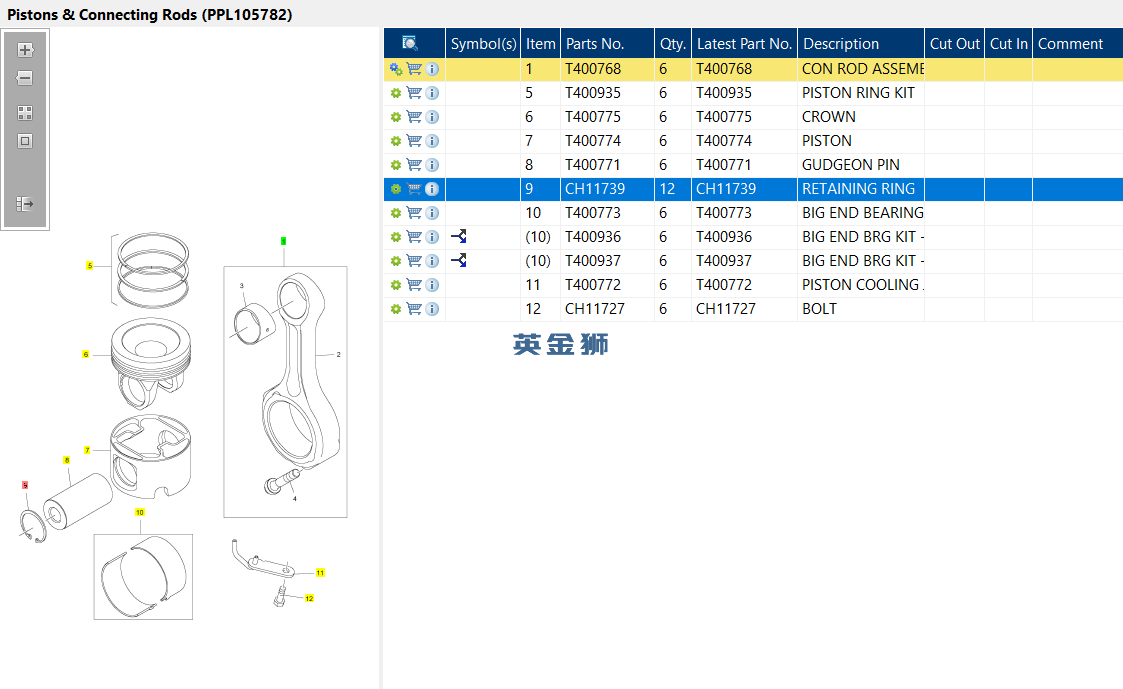Show info for T400937 BIG END BRG KIT
1123x689 pixels.
click(432, 261)
